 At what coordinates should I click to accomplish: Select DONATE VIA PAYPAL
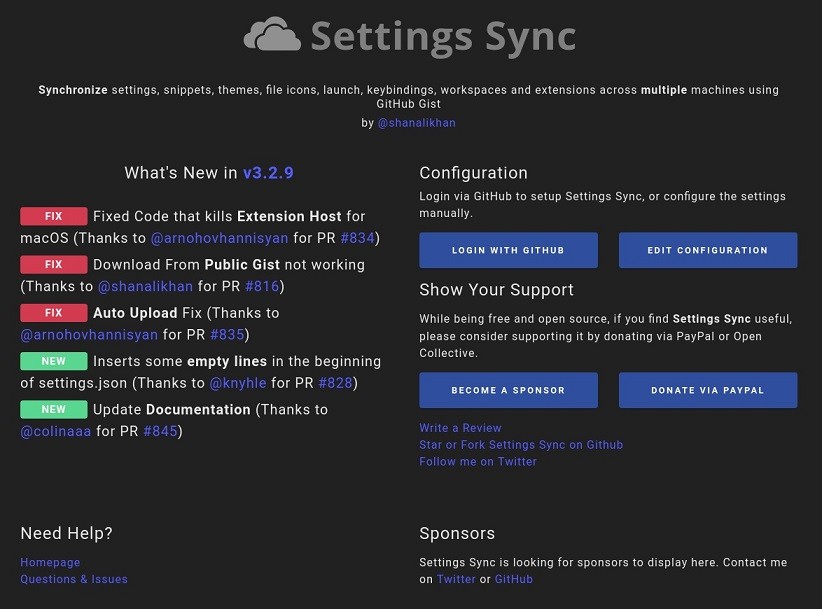click(708, 390)
